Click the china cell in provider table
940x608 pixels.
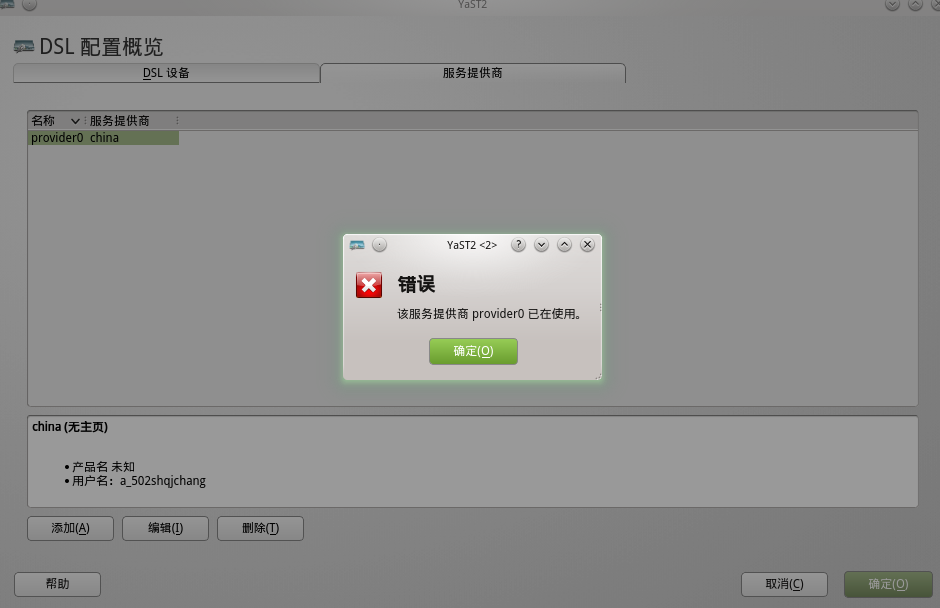point(104,138)
